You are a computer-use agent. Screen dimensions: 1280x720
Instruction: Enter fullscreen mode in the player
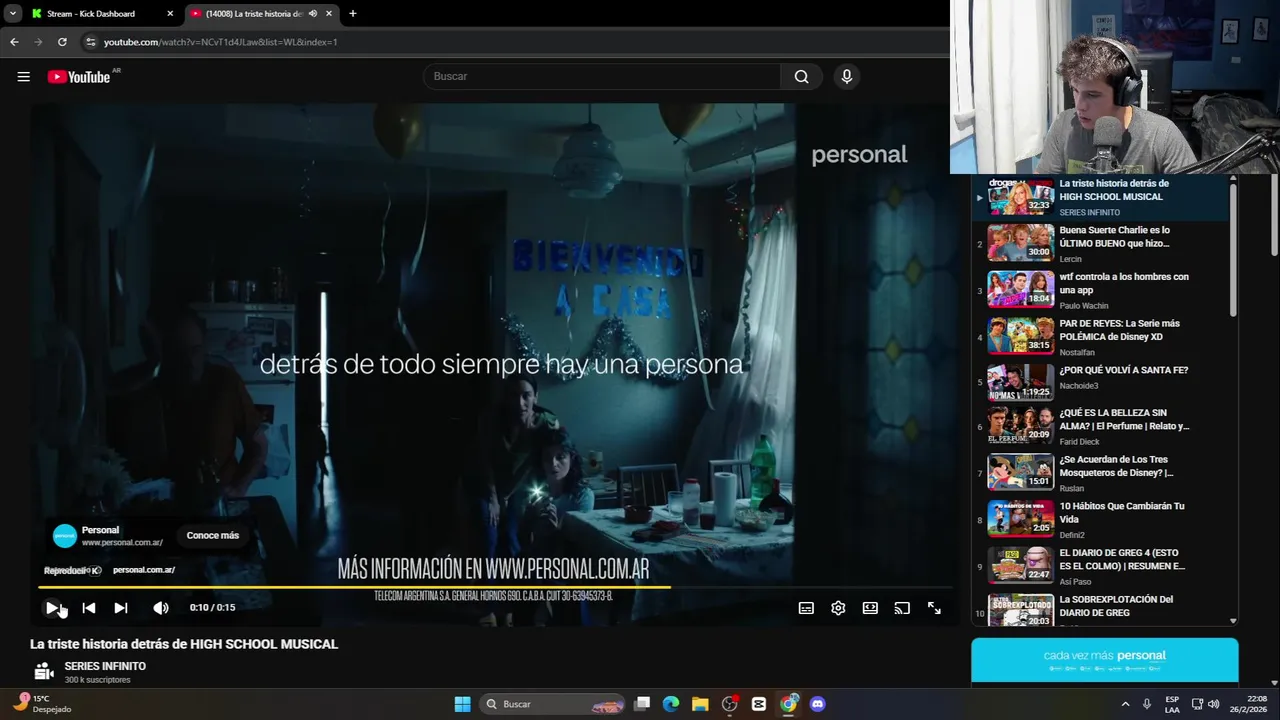point(934,608)
